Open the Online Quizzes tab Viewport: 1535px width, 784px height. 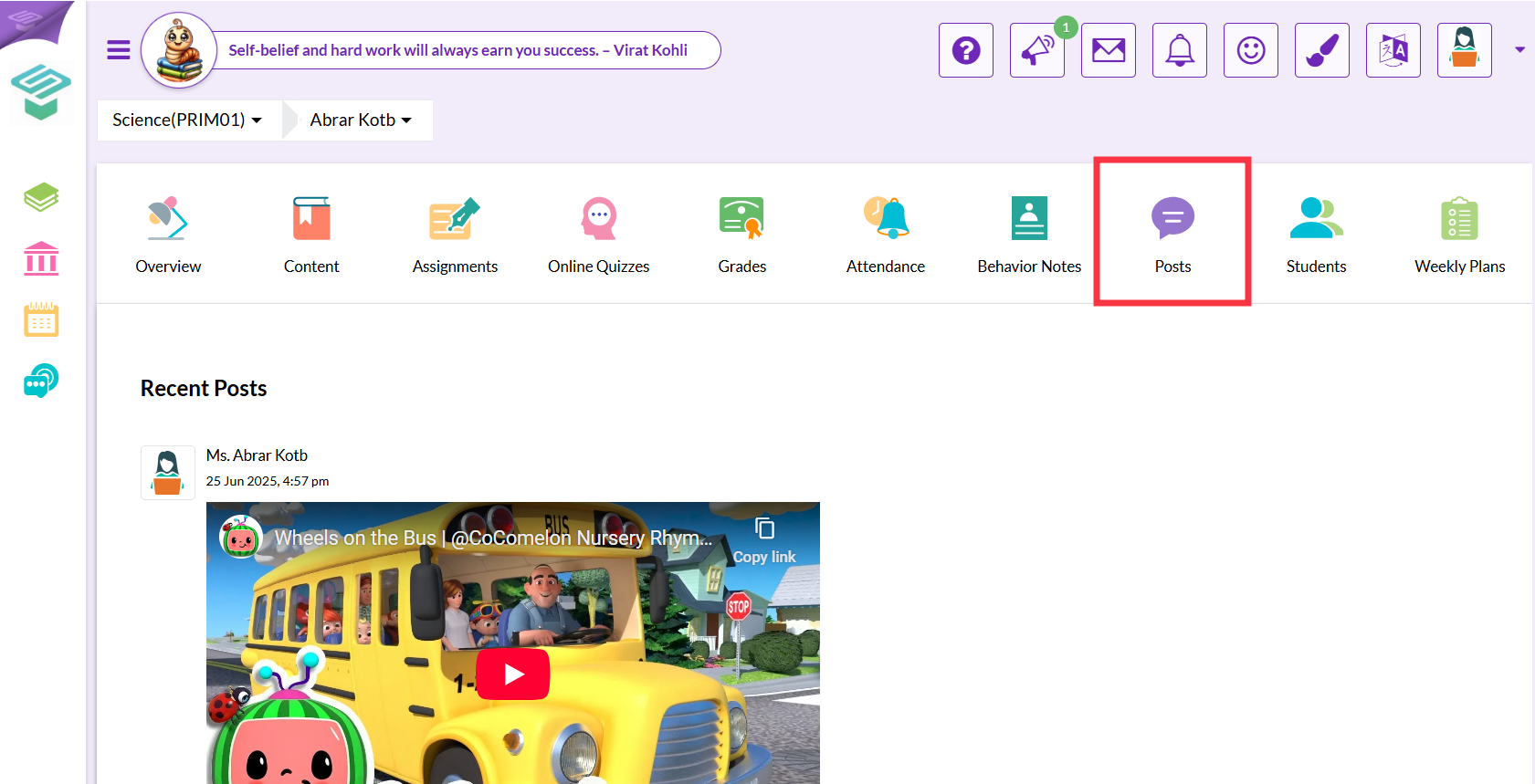(x=599, y=235)
